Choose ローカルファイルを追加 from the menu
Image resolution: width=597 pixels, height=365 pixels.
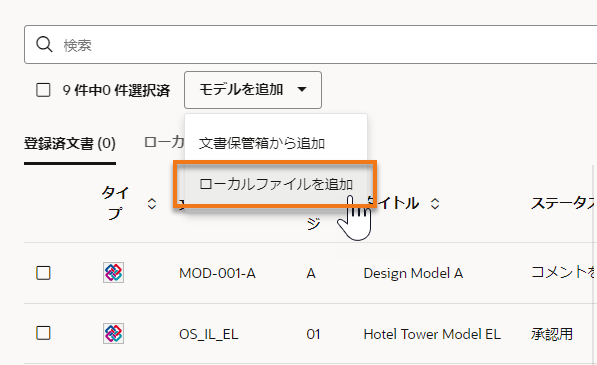pyautogui.click(x=276, y=184)
